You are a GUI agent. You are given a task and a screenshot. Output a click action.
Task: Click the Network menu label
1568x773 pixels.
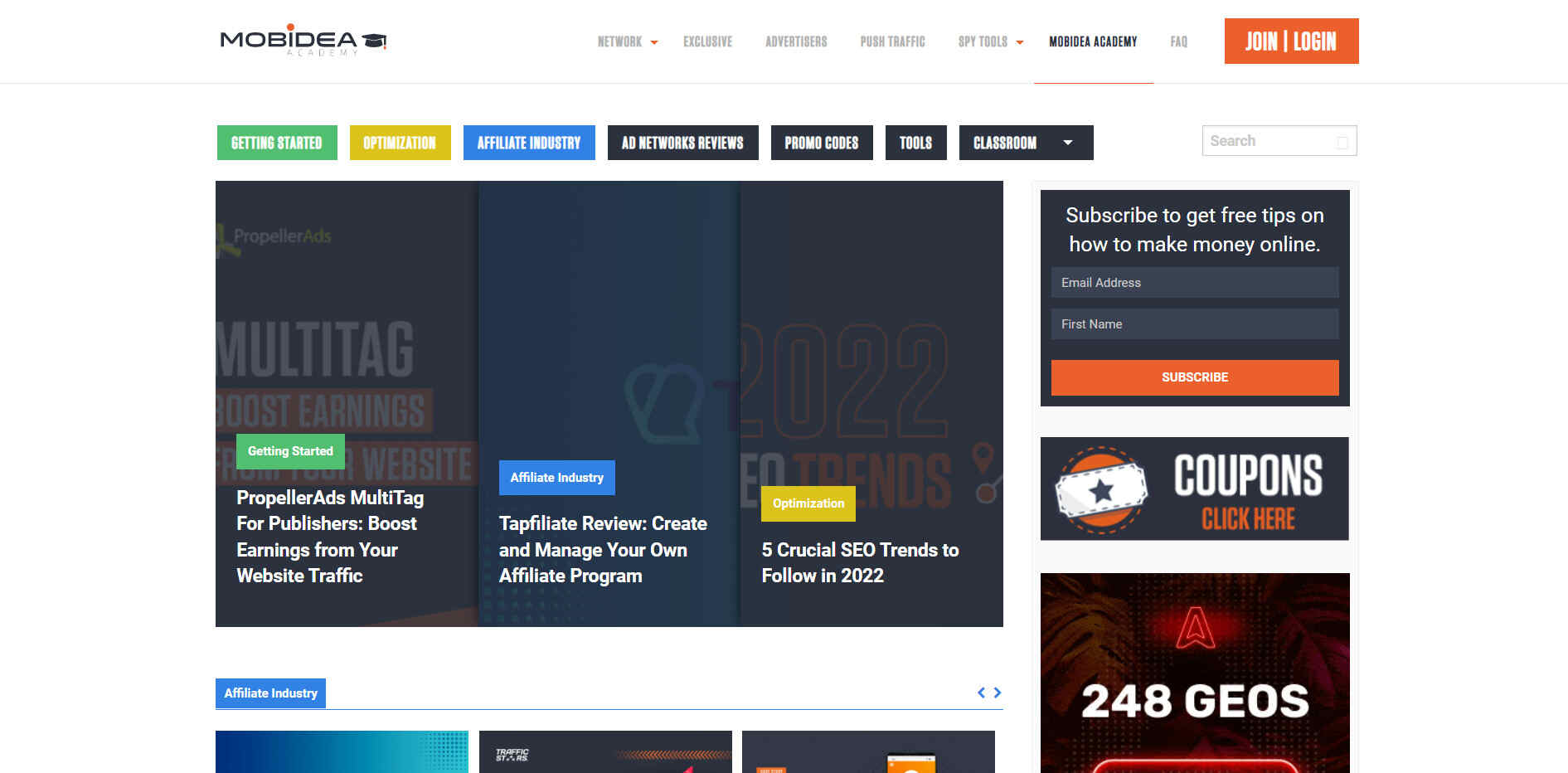click(619, 41)
